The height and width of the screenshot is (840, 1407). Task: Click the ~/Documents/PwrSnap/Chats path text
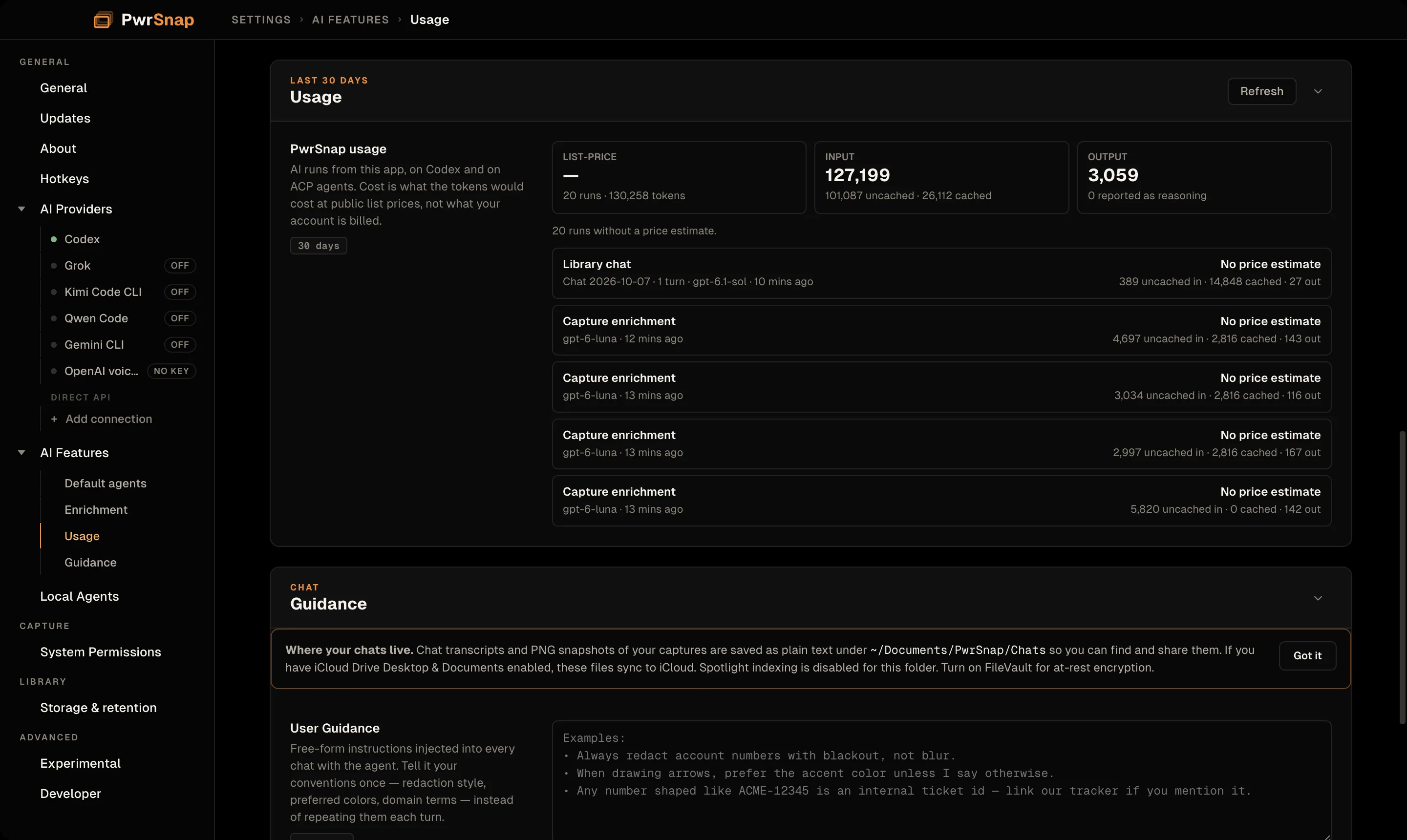[x=958, y=651]
